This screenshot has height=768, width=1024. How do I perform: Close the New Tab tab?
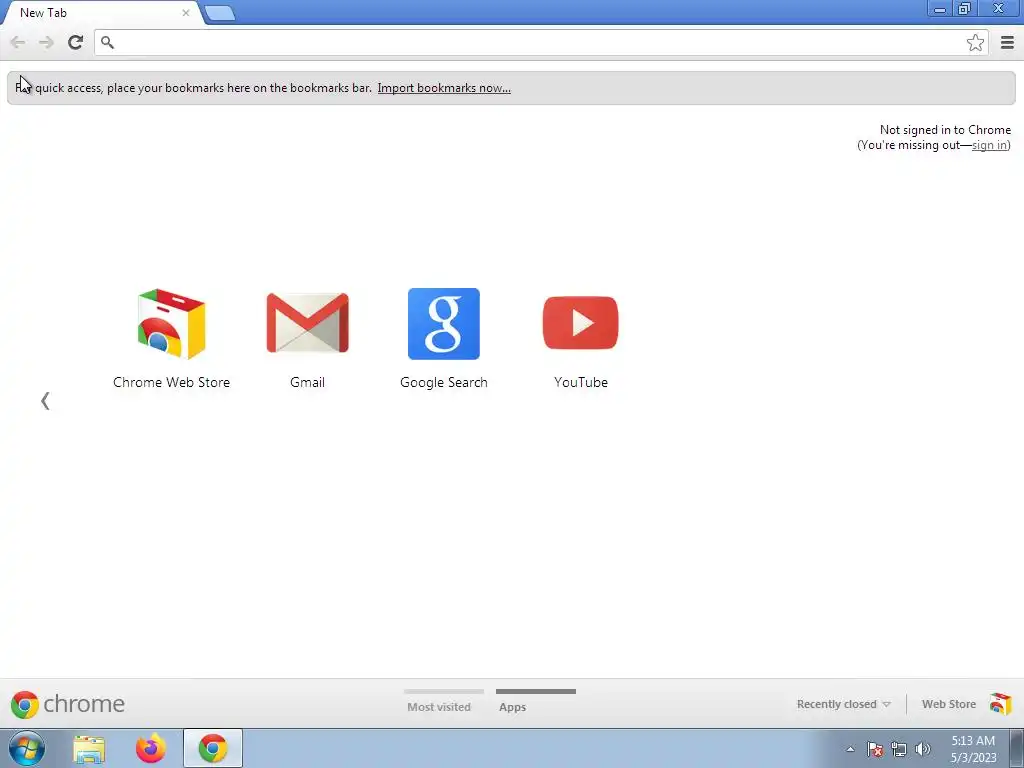(185, 12)
